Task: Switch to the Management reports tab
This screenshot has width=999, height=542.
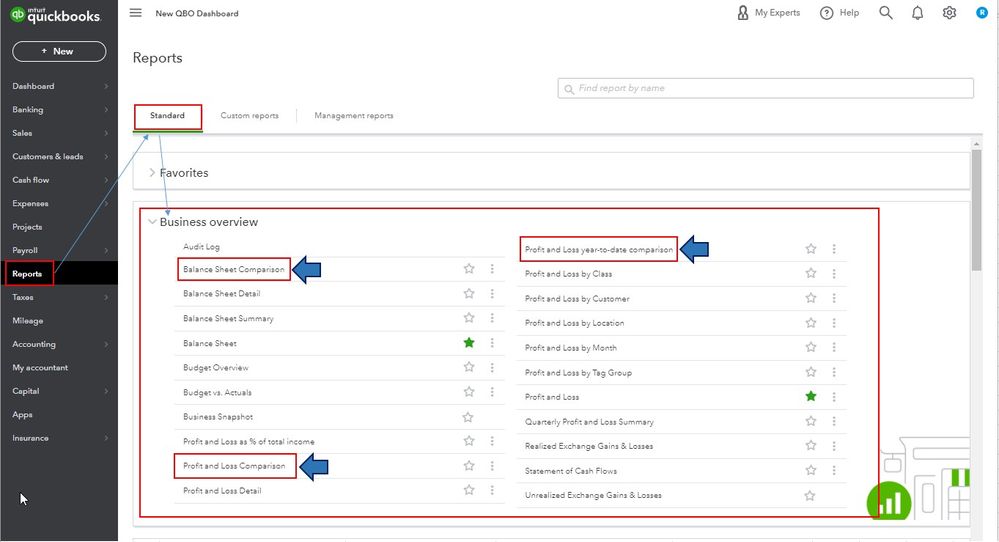Action: (x=353, y=116)
